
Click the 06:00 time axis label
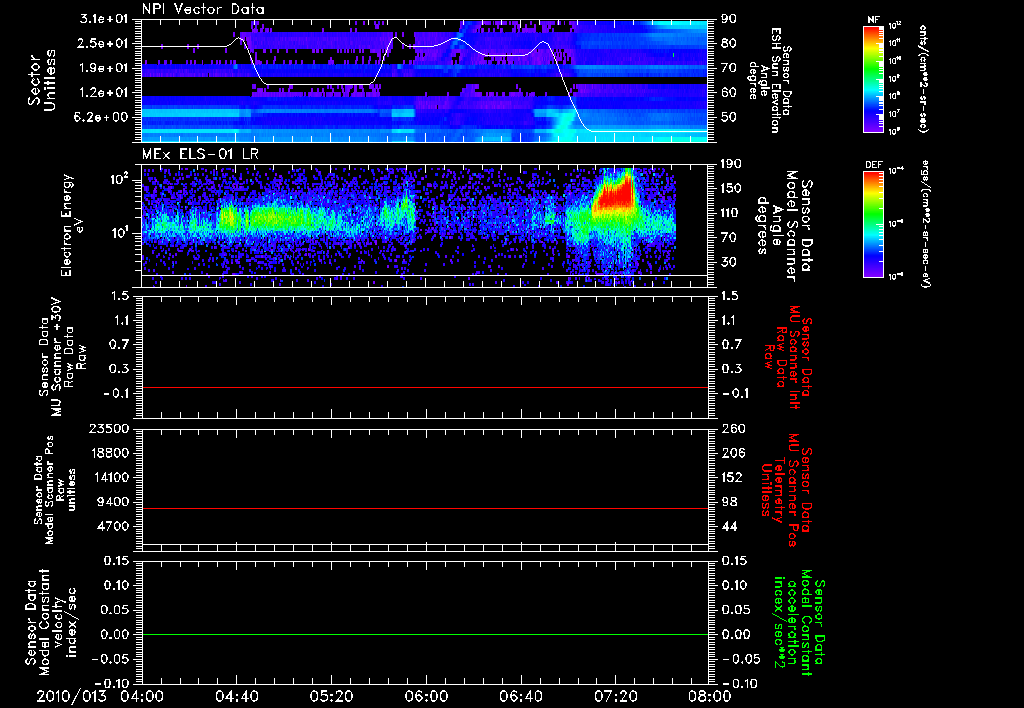426,696
